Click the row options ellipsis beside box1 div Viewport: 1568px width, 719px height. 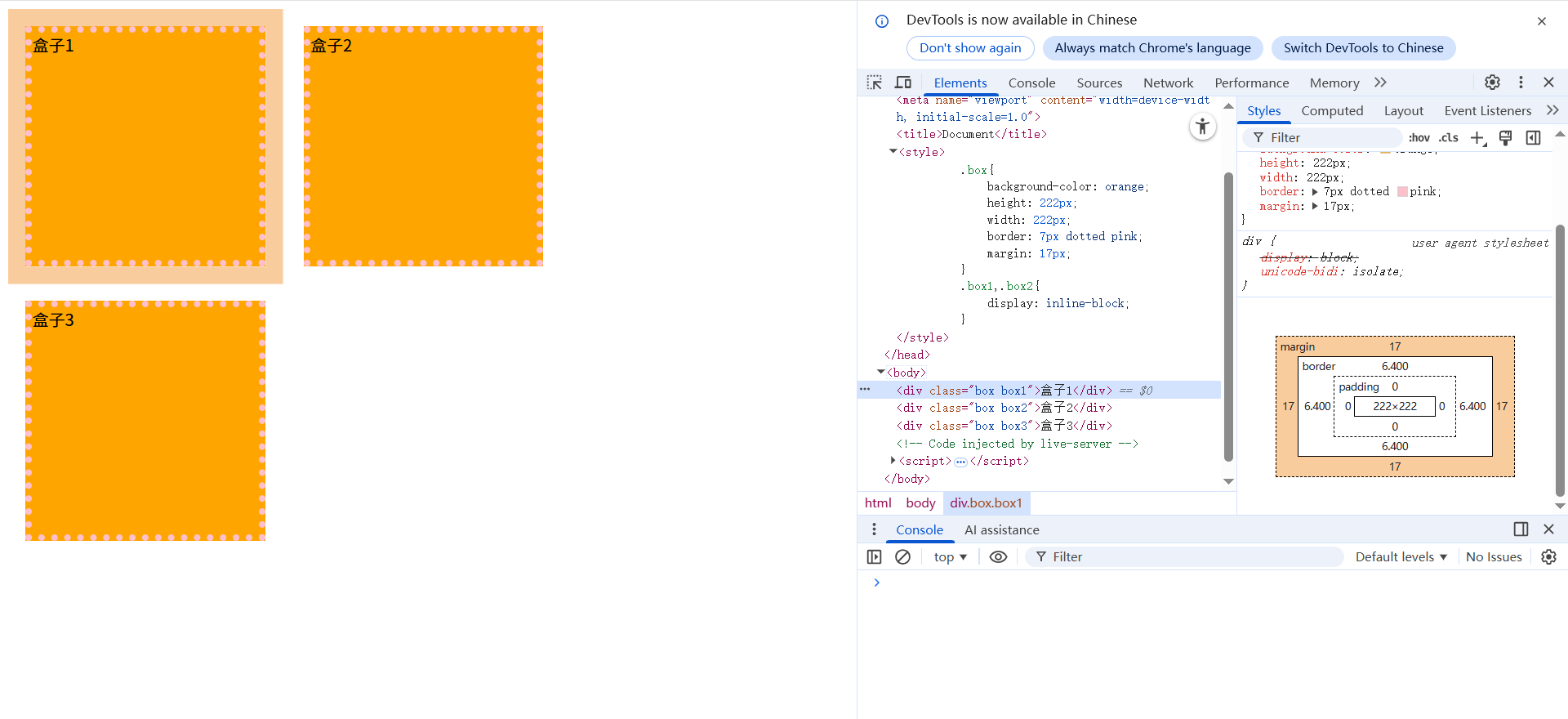[x=865, y=390]
